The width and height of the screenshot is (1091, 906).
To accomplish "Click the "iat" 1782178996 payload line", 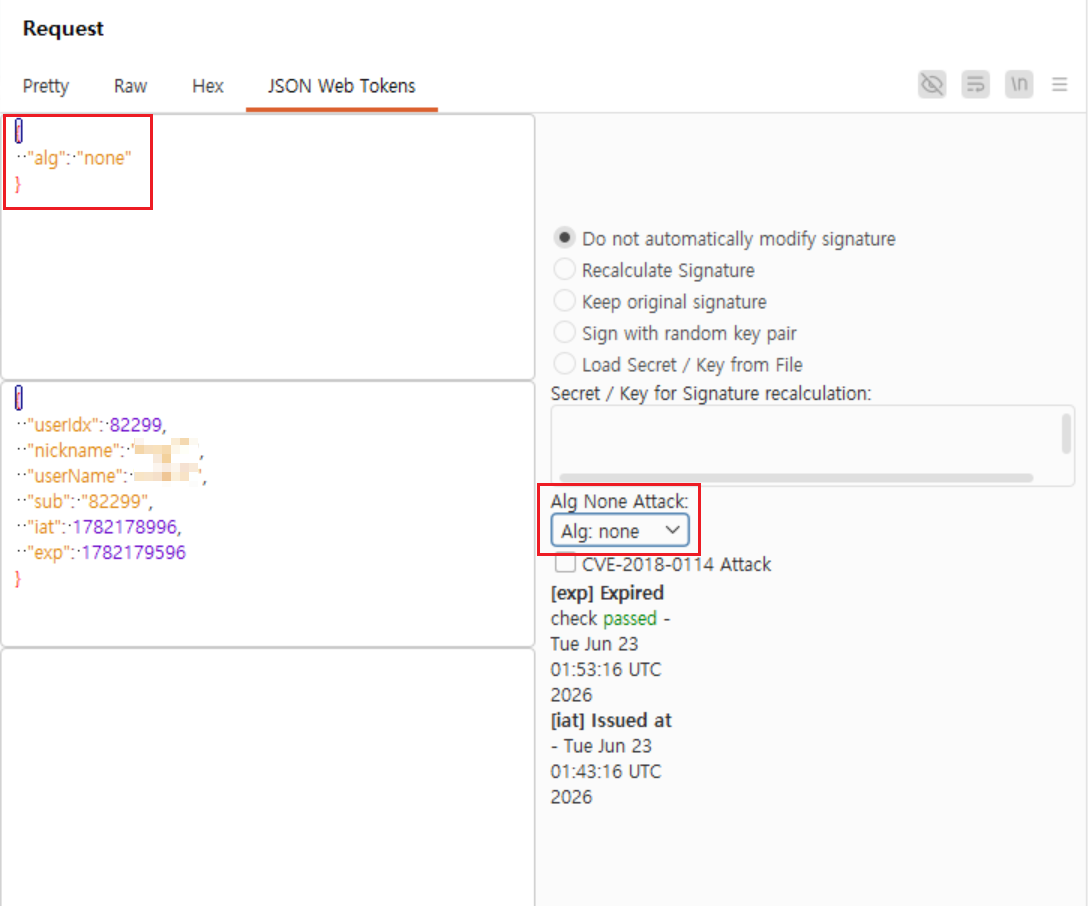I will pos(99,527).
